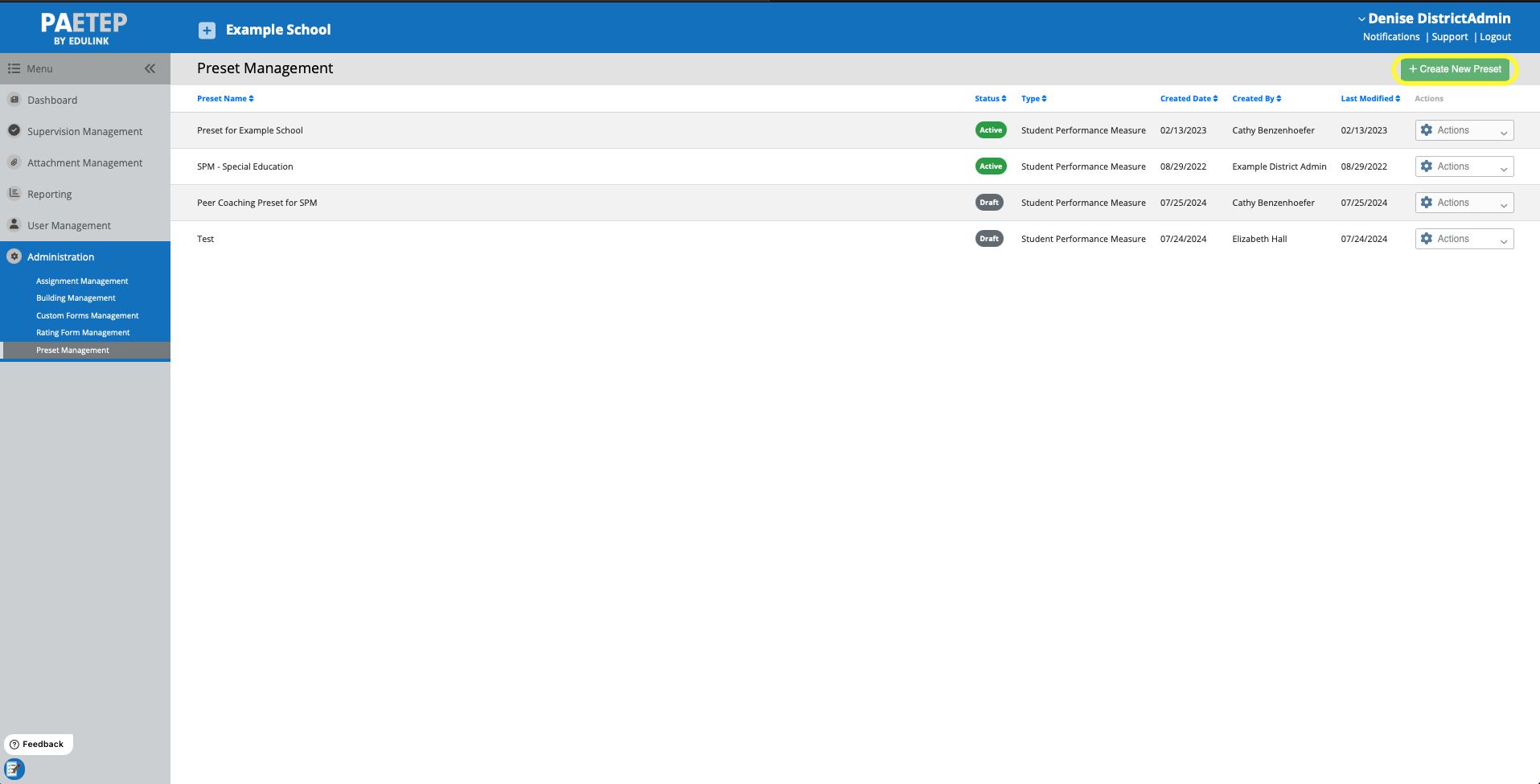Sort table by Preset Name column

[225, 99]
